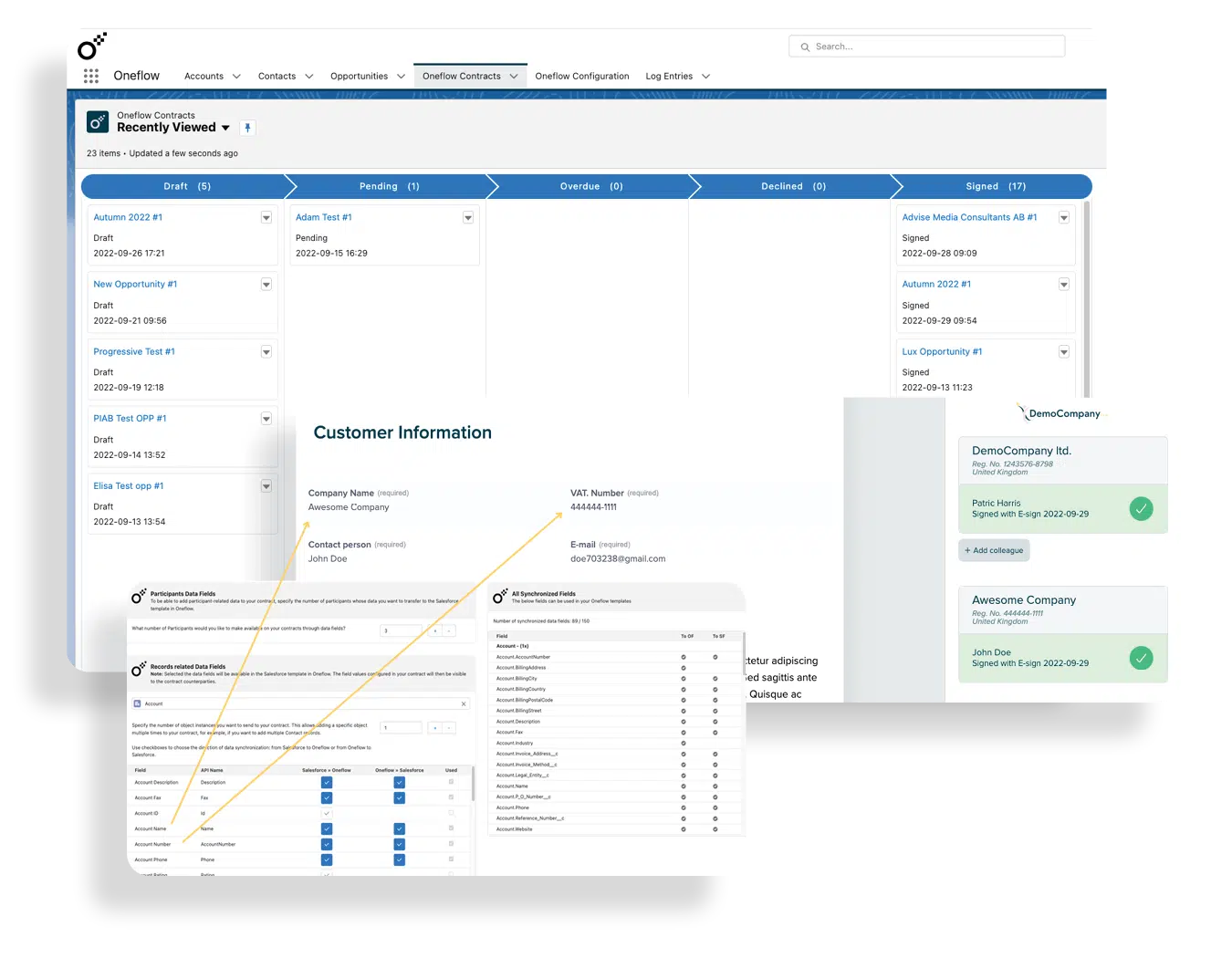The image size is (1232, 958).
Task: Click the Oneflow Contracts list icon
Action: (98, 121)
